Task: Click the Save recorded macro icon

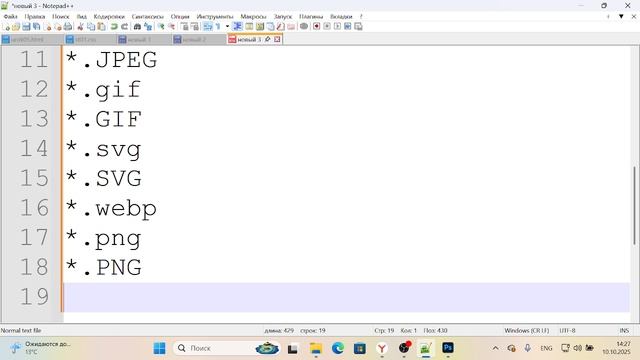Action: pos(358,27)
